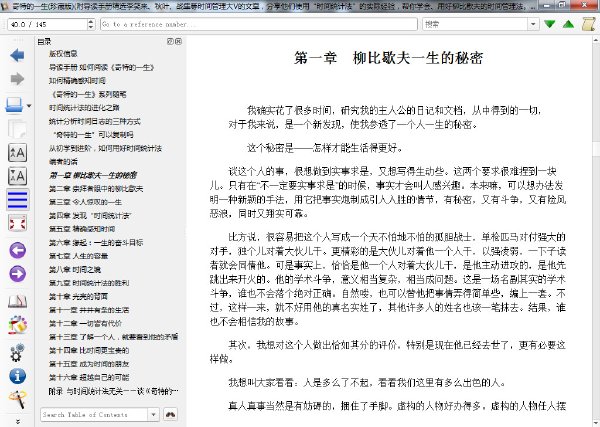Click the Copy to clipboard icon
600x427 pixels.
pos(17,129)
